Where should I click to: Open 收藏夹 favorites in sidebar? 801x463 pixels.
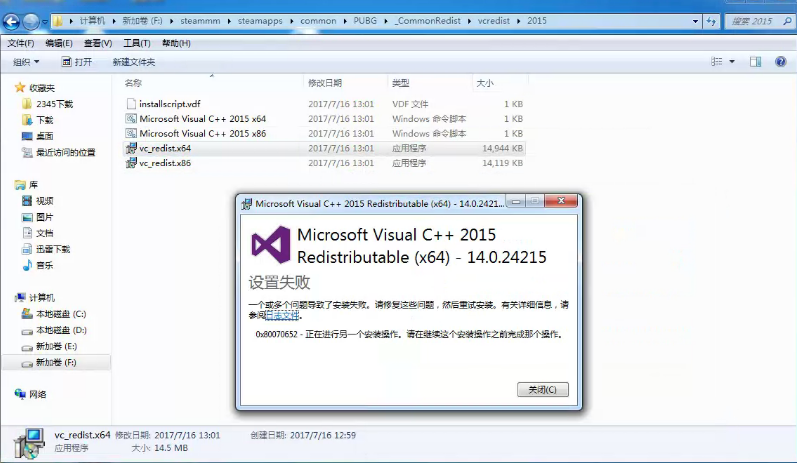pos(41,88)
